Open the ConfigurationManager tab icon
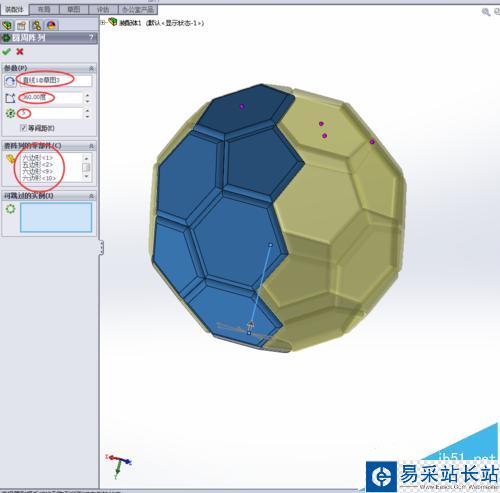The width and height of the screenshot is (500, 493). click(36, 25)
